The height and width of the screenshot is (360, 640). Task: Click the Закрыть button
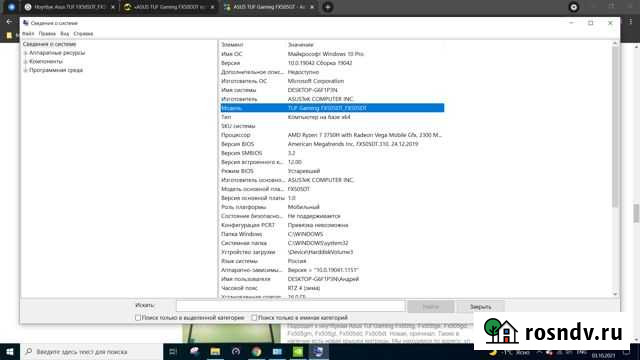480,307
